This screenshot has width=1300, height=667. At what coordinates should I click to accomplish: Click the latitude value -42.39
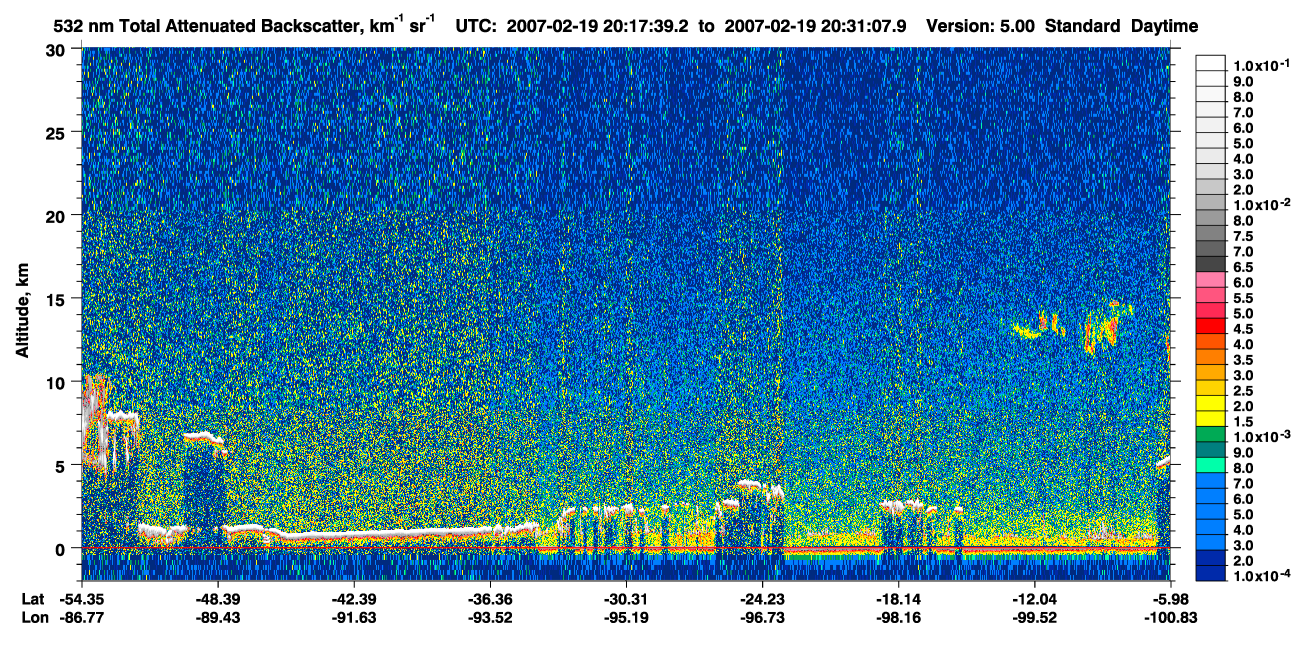(x=354, y=598)
